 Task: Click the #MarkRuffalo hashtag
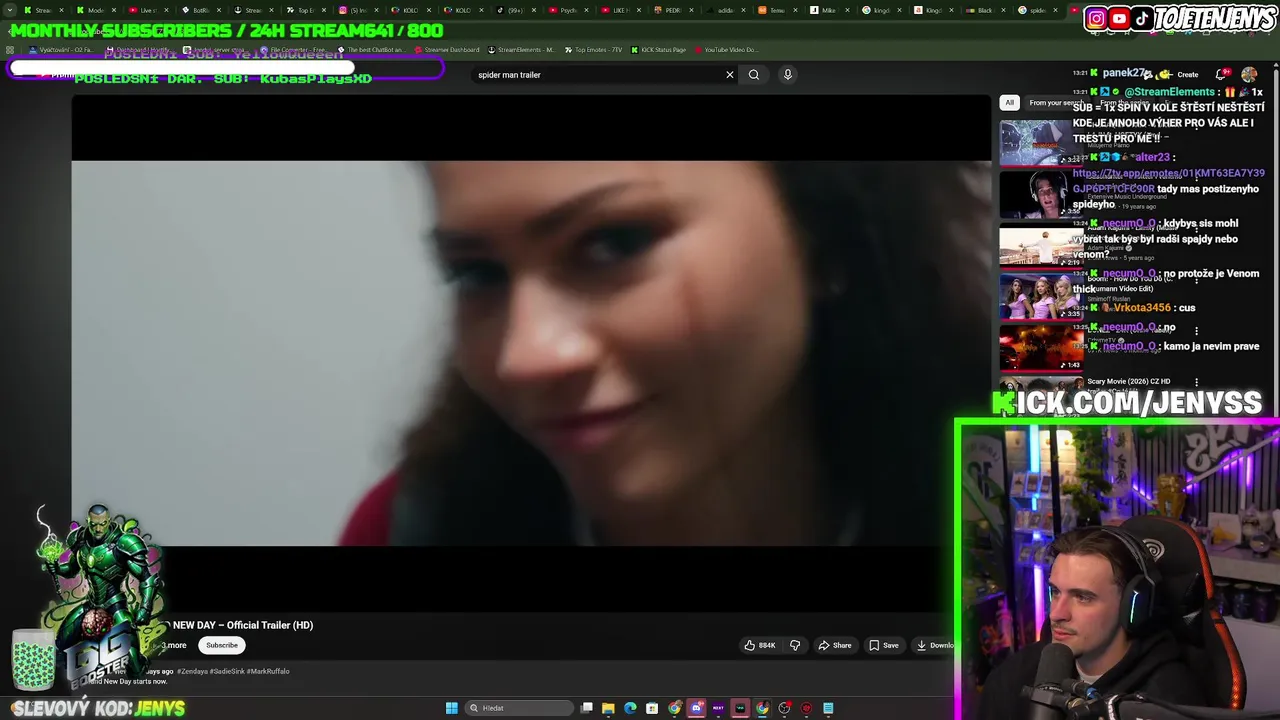[268, 672]
